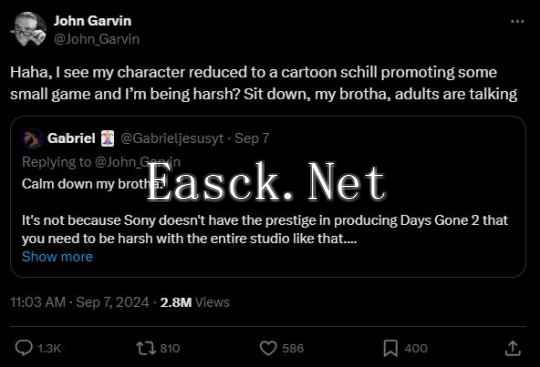Click the Sep 7 quoted tweet date
Image resolution: width=540 pixels, height=367 pixels.
click(x=252, y=138)
